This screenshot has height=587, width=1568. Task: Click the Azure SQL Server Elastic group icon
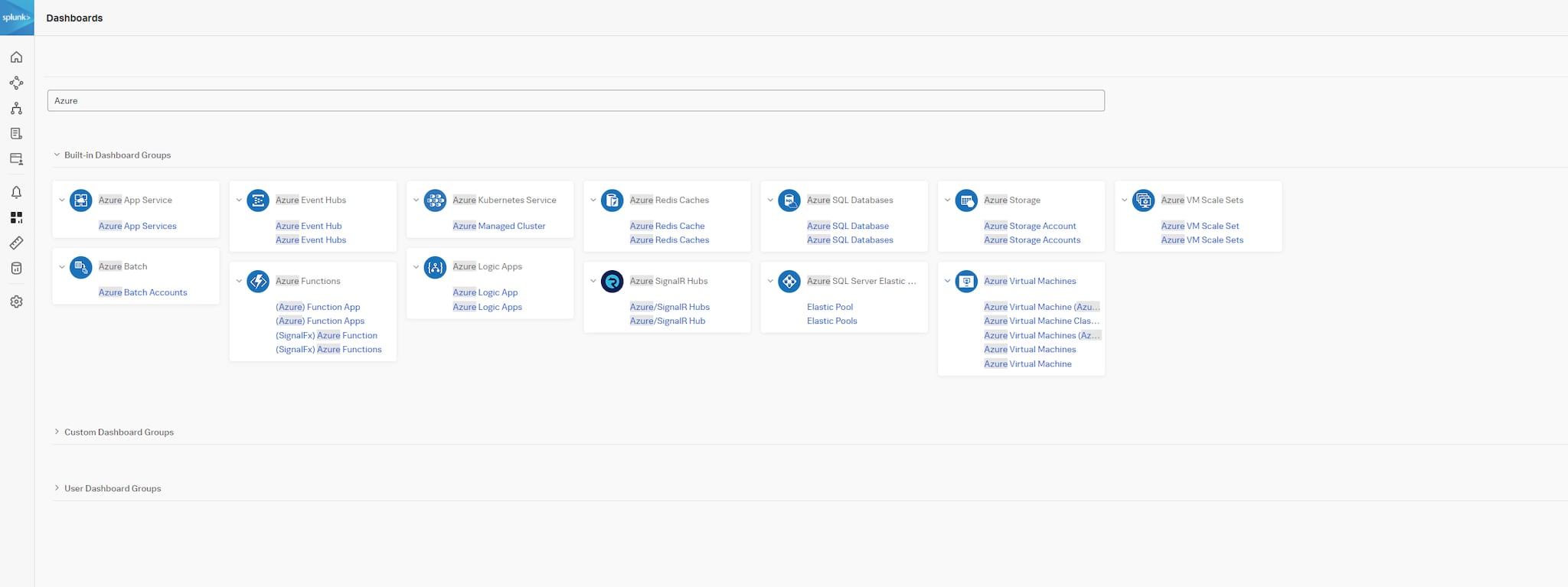[x=789, y=282]
